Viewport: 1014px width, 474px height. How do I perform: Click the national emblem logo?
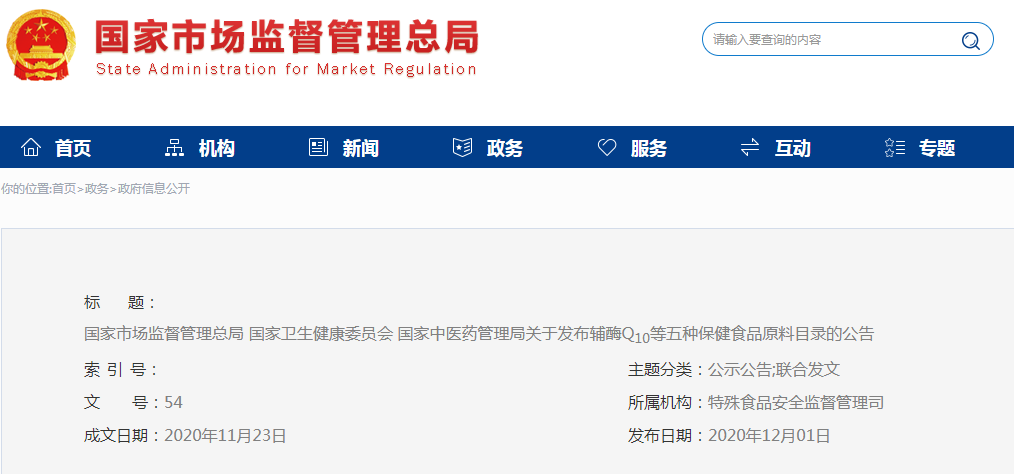coord(42,46)
